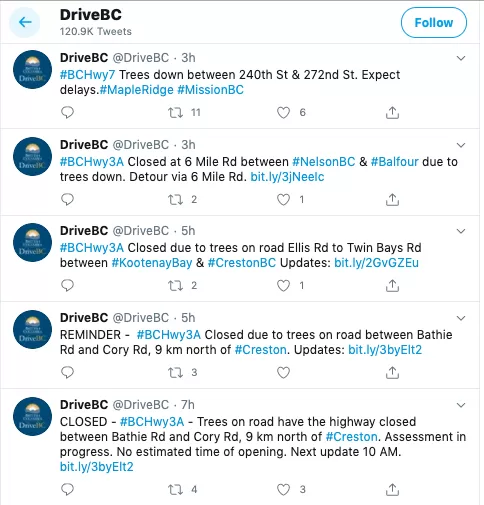Retweet the #BCHwy7 trees down tweet

coord(175,113)
